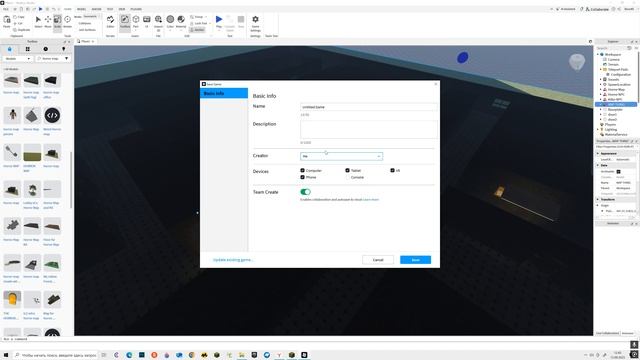Click Cancel button in dialog

click(x=378, y=260)
